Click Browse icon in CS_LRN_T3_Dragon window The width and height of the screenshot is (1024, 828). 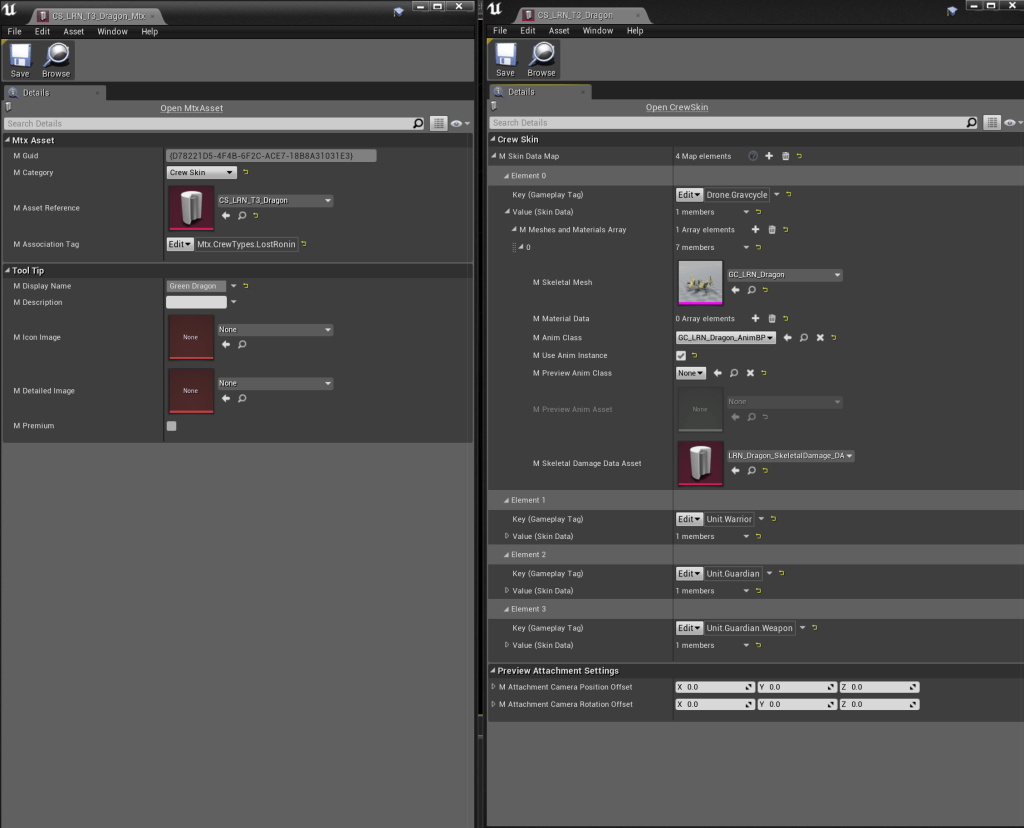point(541,59)
